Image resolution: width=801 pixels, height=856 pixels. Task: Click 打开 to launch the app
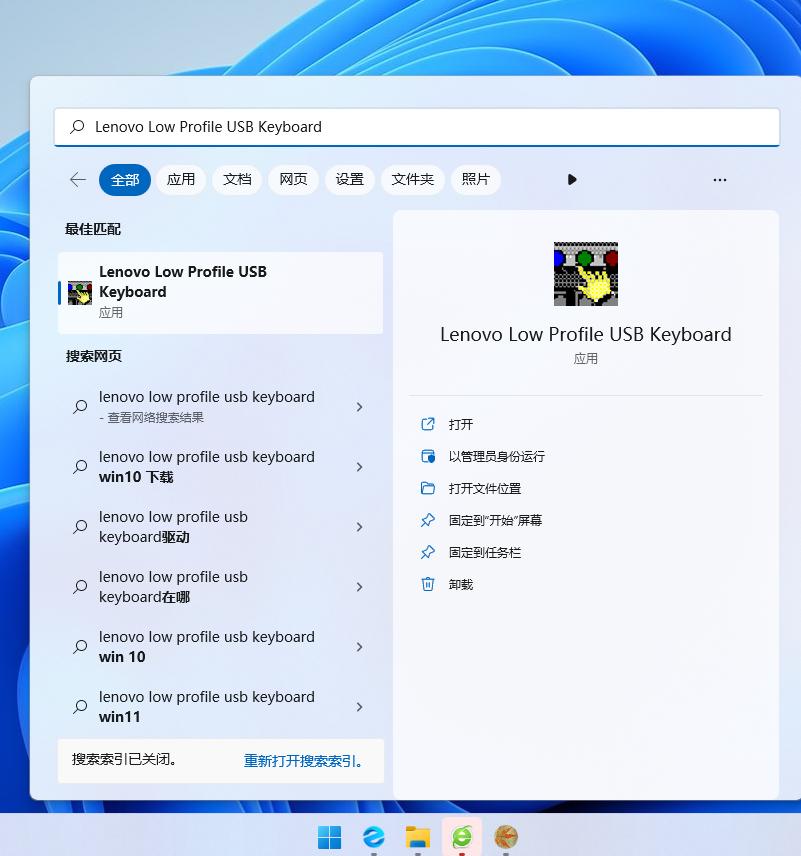pyautogui.click(x=461, y=424)
